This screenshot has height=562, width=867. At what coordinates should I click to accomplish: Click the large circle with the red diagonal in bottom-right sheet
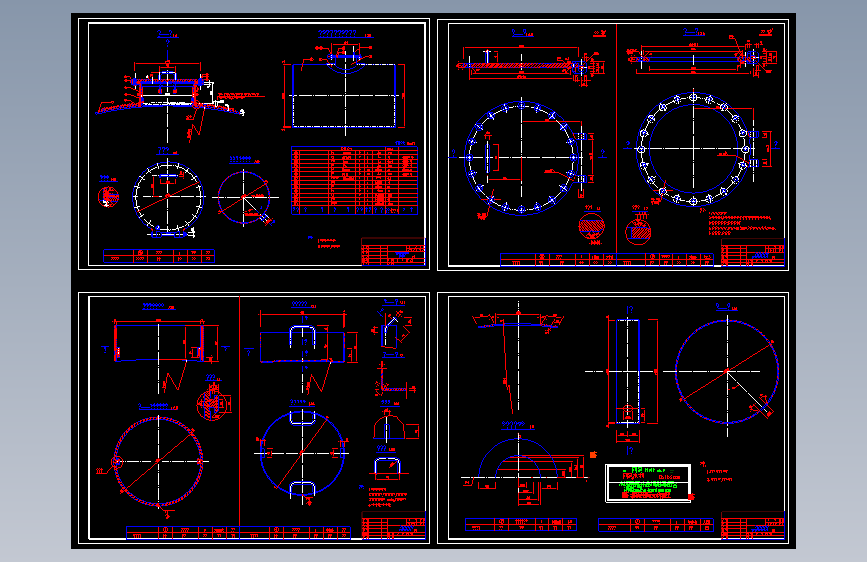point(727,371)
